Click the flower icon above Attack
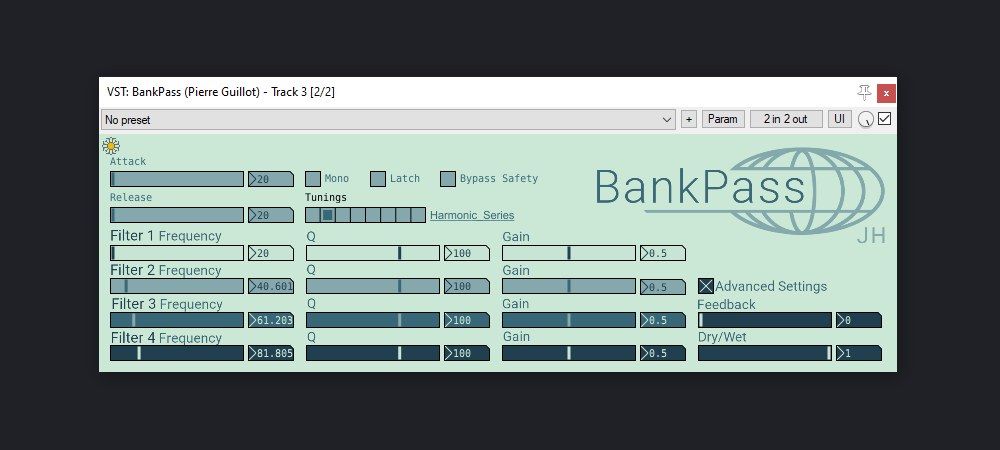The height and width of the screenshot is (450, 1000). point(111,146)
